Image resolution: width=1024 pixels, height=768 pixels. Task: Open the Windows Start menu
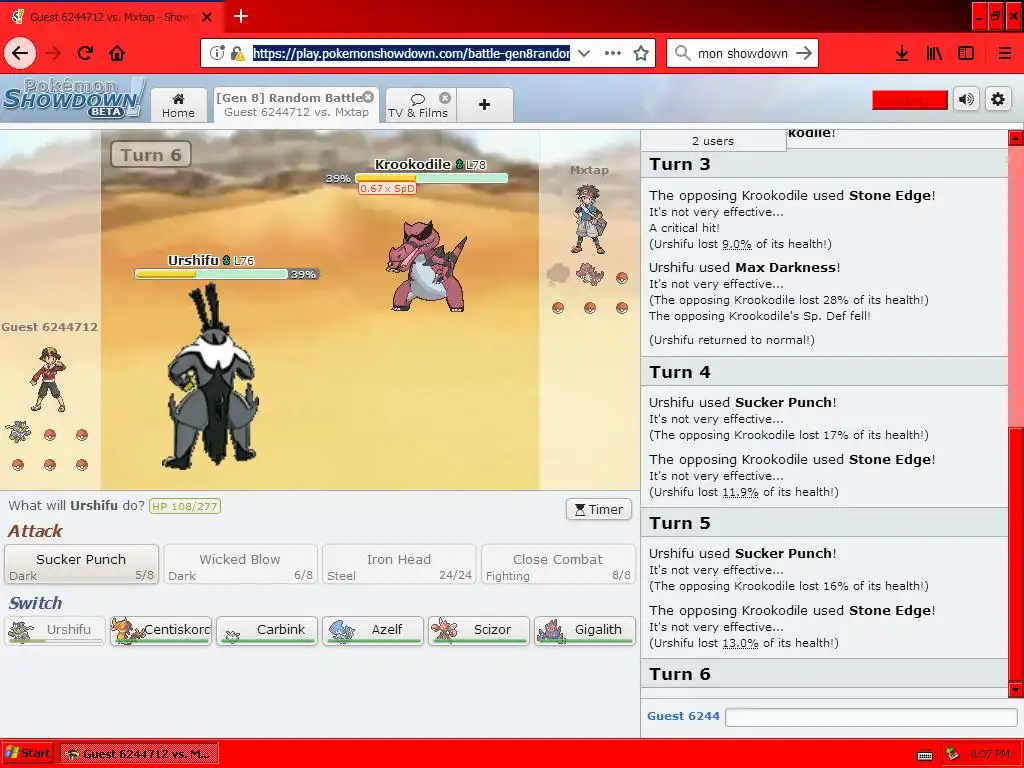tap(27, 753)
